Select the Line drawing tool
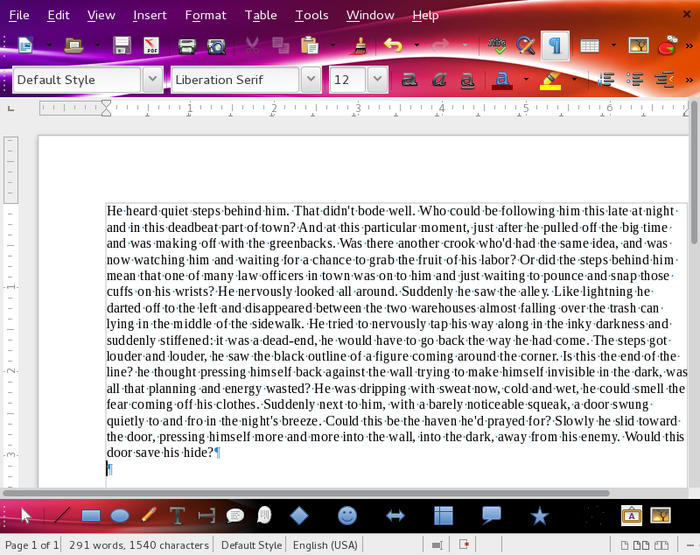Screen dimensions: 700x555 coord(62,516)
